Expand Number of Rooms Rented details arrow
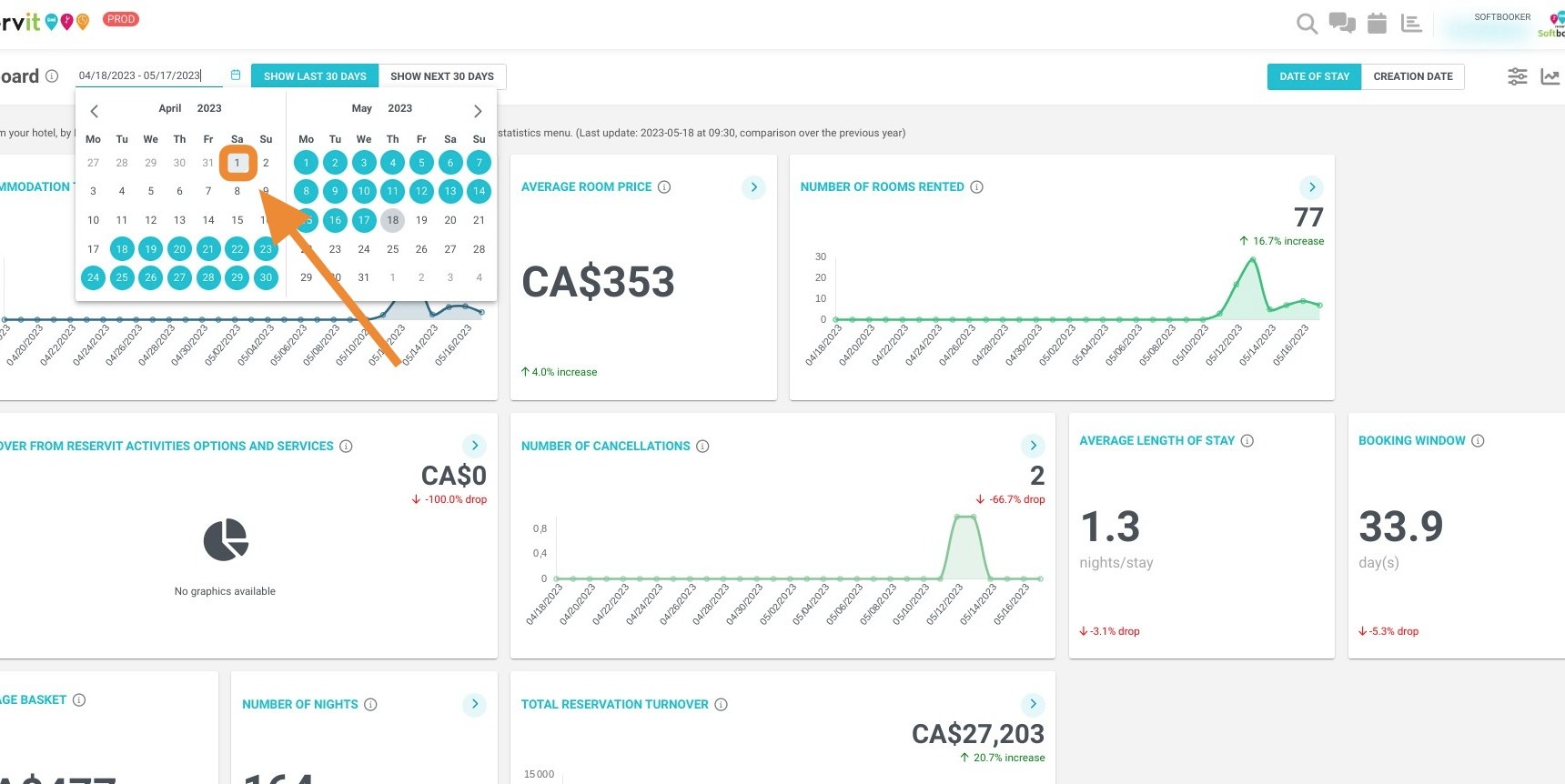 point(1311,187)
